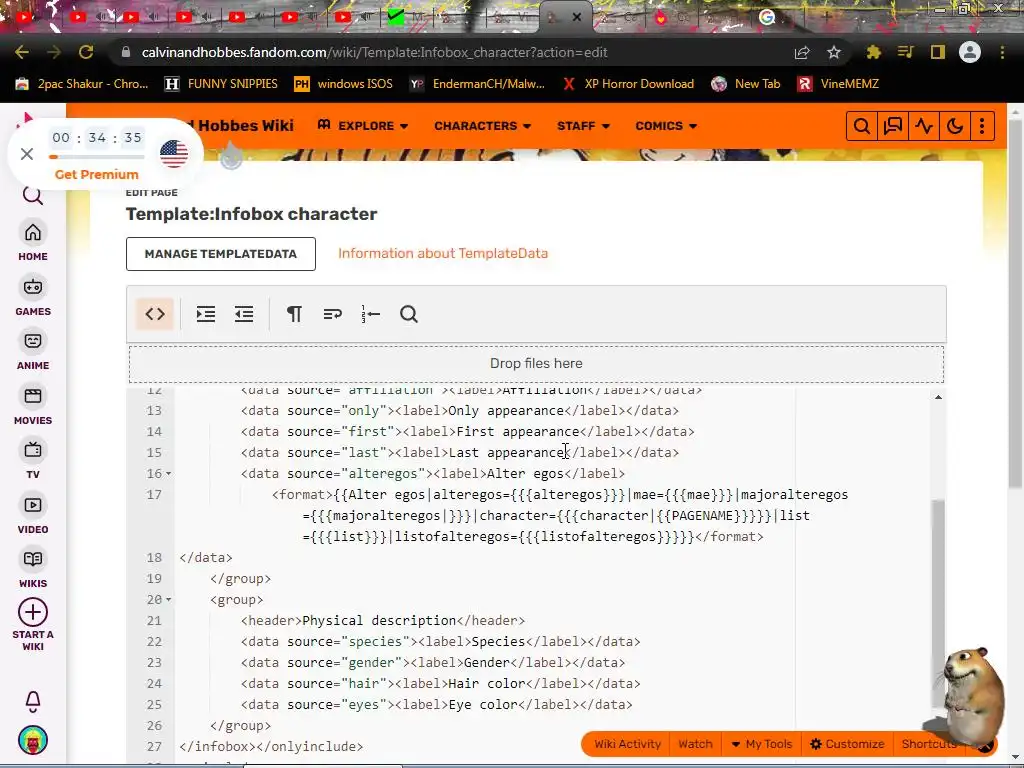Click the code editor scroll up arrow
The width and height of the screenshot is (1024, 768).
coord(938,397)
